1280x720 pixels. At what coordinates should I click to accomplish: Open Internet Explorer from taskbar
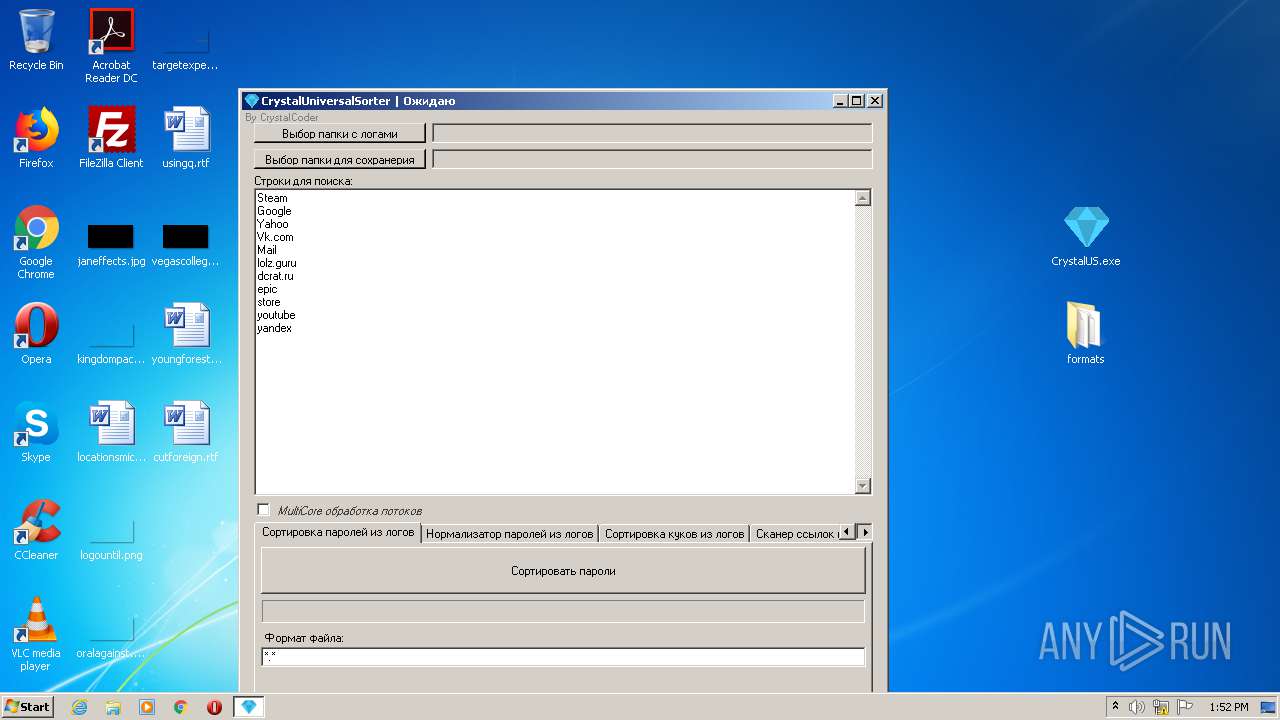(x=79, y=707)
